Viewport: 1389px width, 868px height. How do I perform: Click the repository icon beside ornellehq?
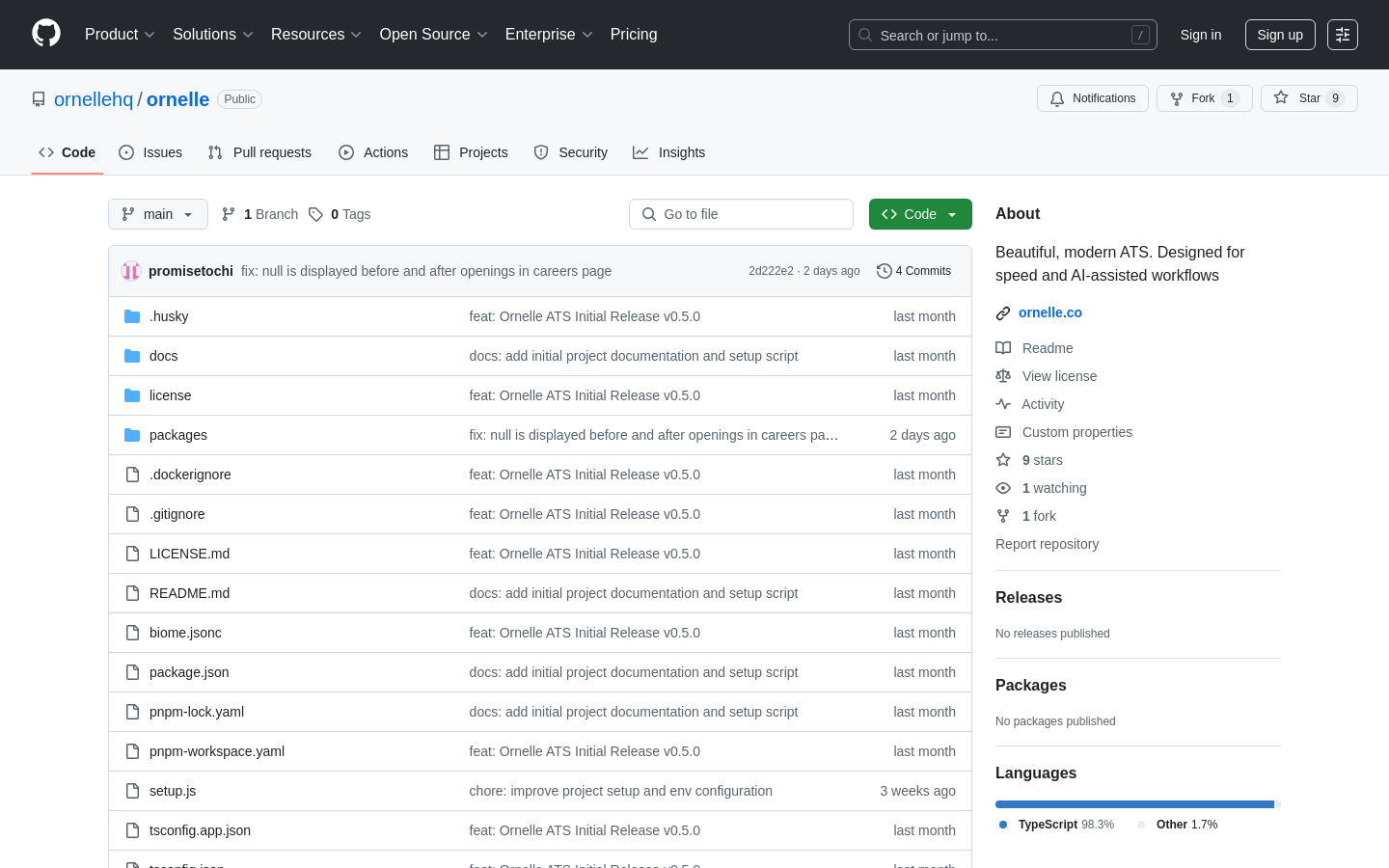(x=39, y=99)
